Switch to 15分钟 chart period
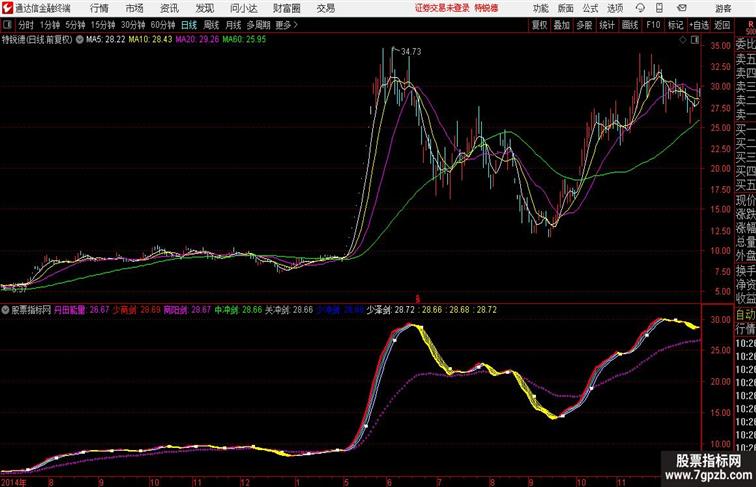 (103, 25)
